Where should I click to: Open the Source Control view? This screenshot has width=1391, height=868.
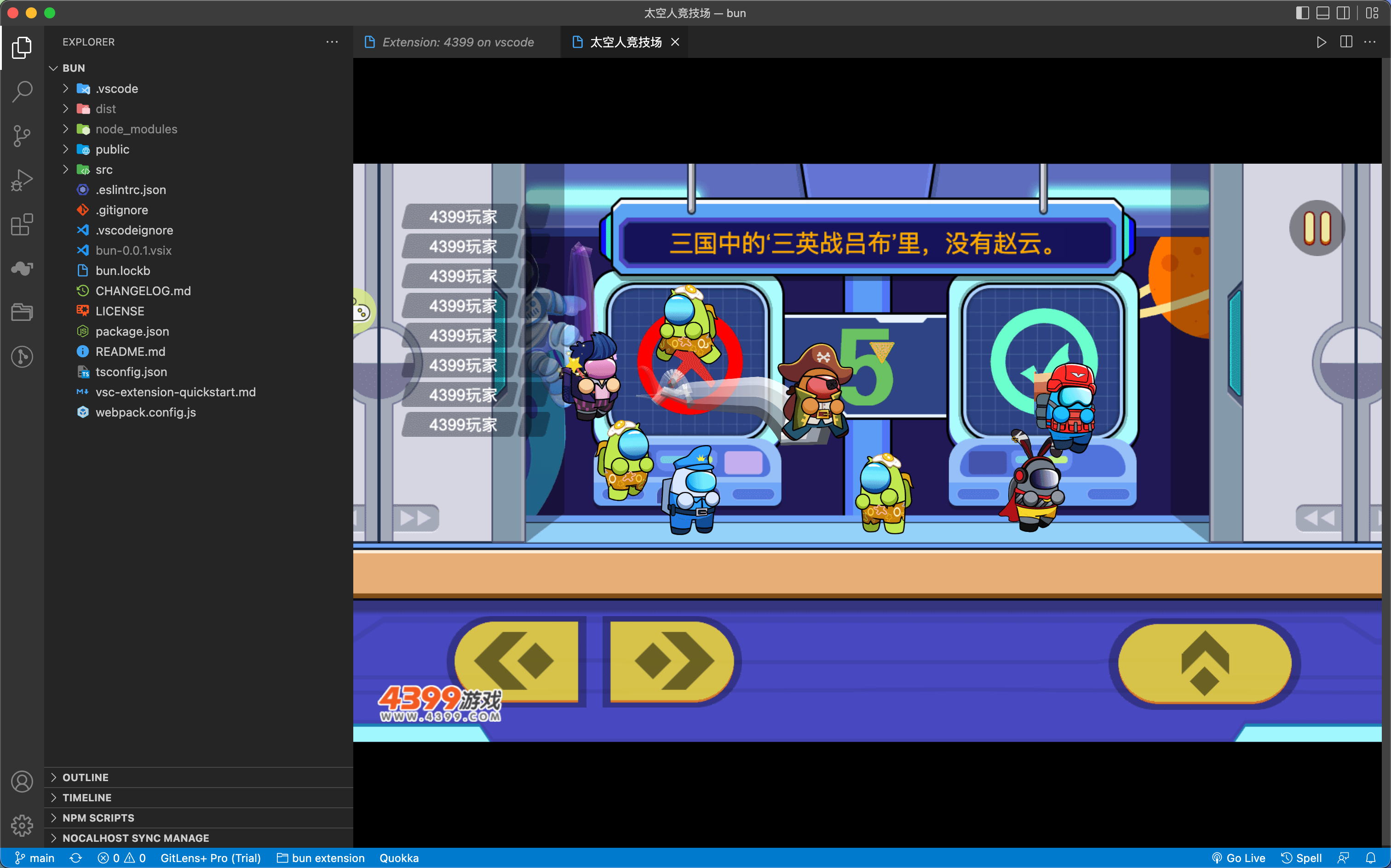(22, 136)
